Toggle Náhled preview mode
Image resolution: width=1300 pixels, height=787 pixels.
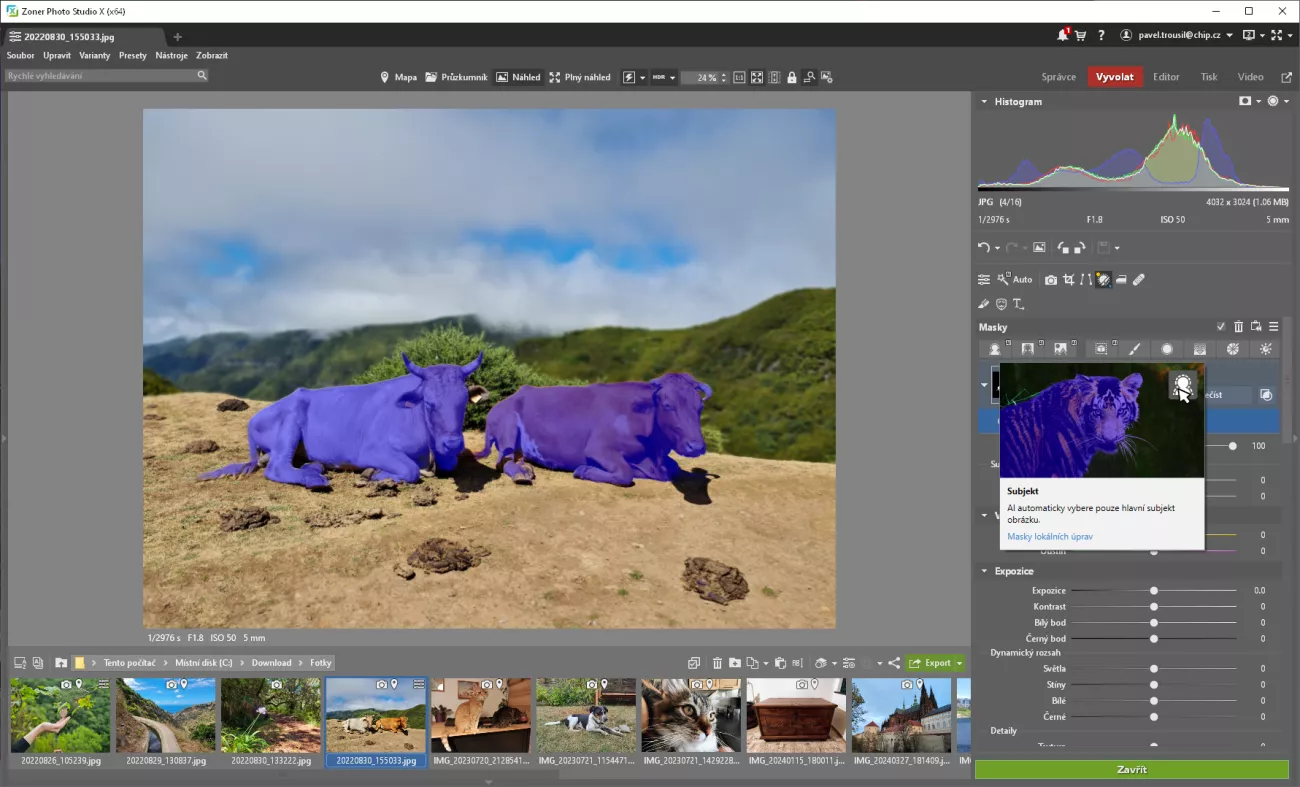tap(518, 77)
